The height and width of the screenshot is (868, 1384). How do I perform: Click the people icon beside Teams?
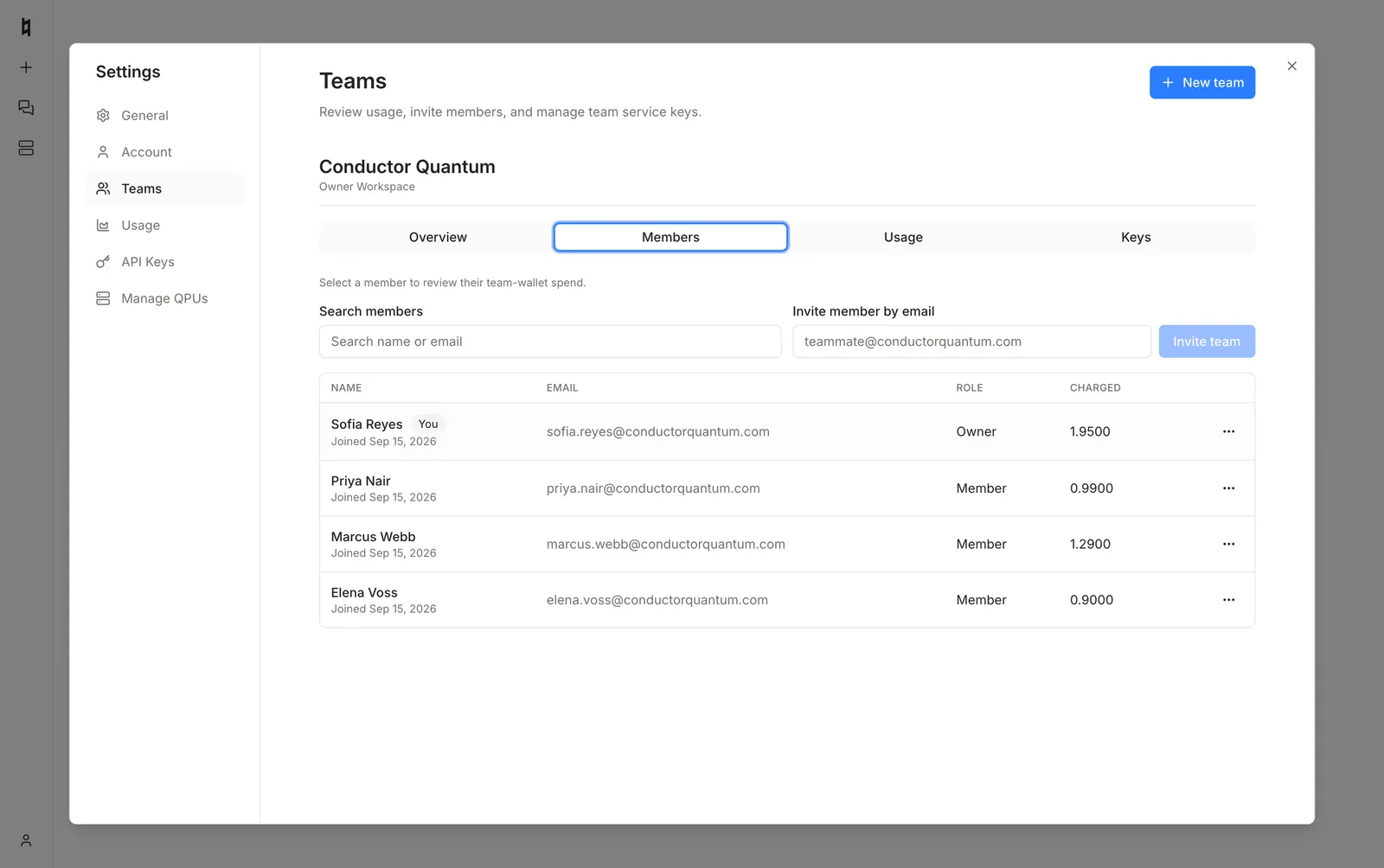point(103,188)
